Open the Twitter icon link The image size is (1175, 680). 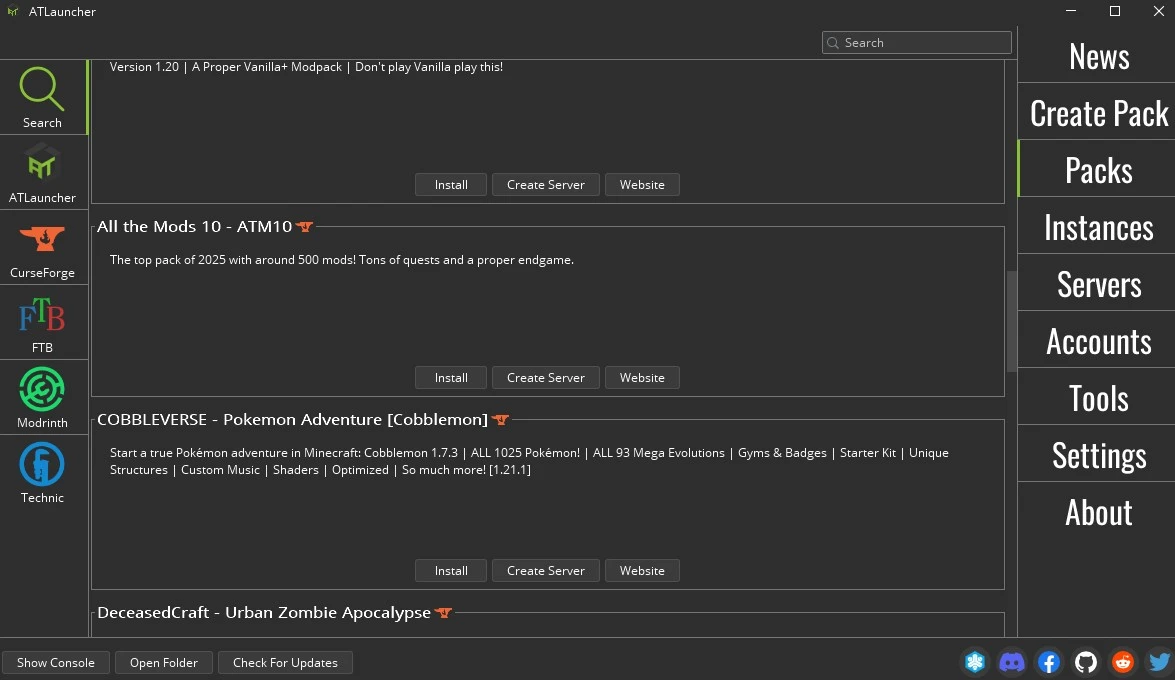(1159, 662)
